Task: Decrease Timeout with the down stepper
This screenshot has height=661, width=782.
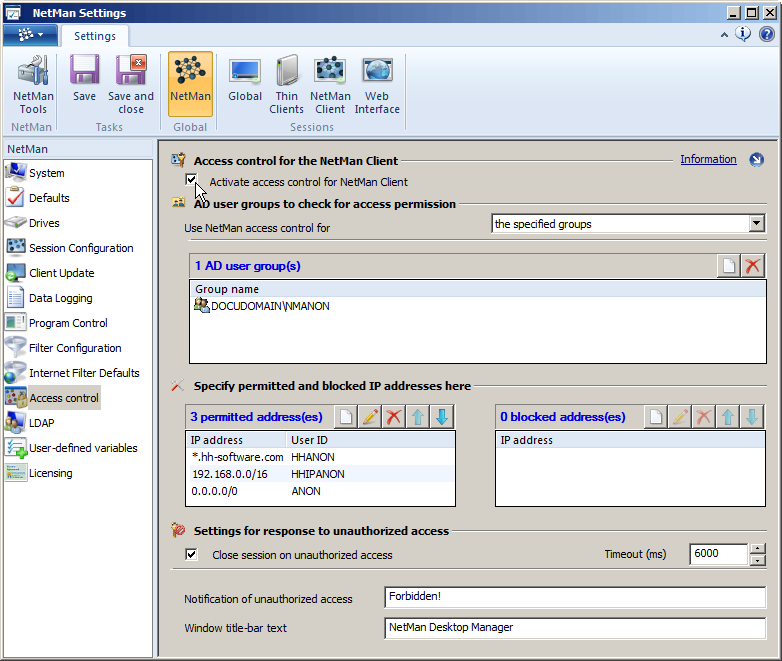Action: pos(758,560)
